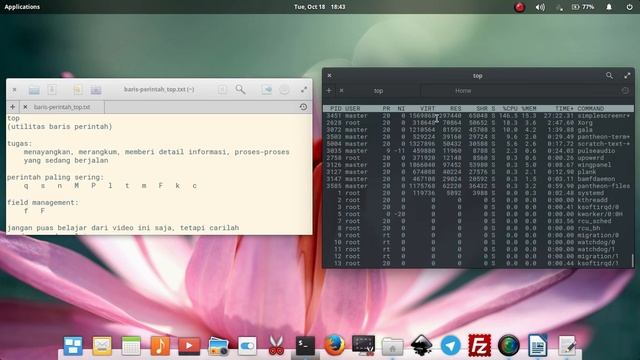640x360 pixels.
Task: Open the date and time indicator
Action: point(320,7)
